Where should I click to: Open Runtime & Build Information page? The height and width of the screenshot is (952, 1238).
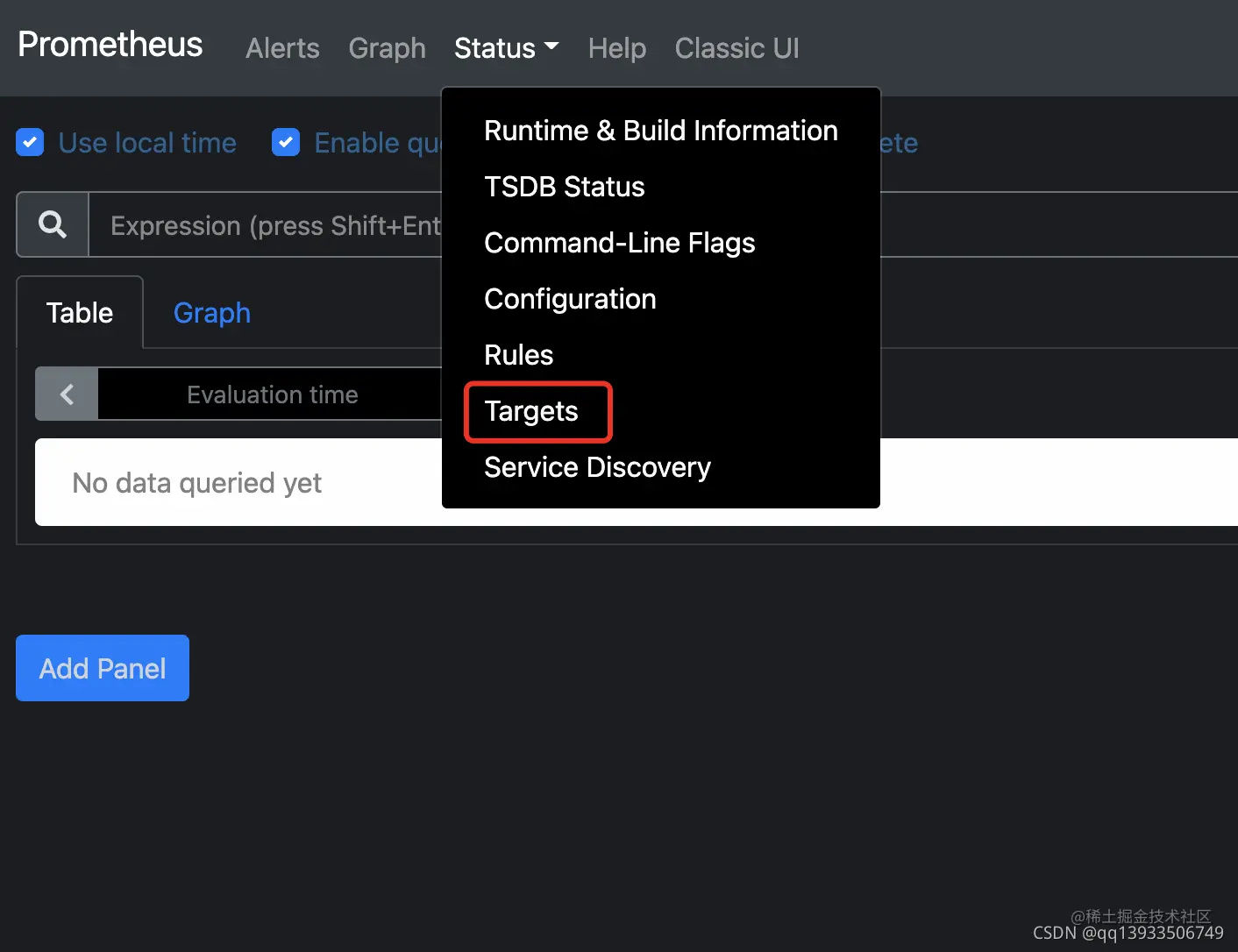(x=661, y=131)
